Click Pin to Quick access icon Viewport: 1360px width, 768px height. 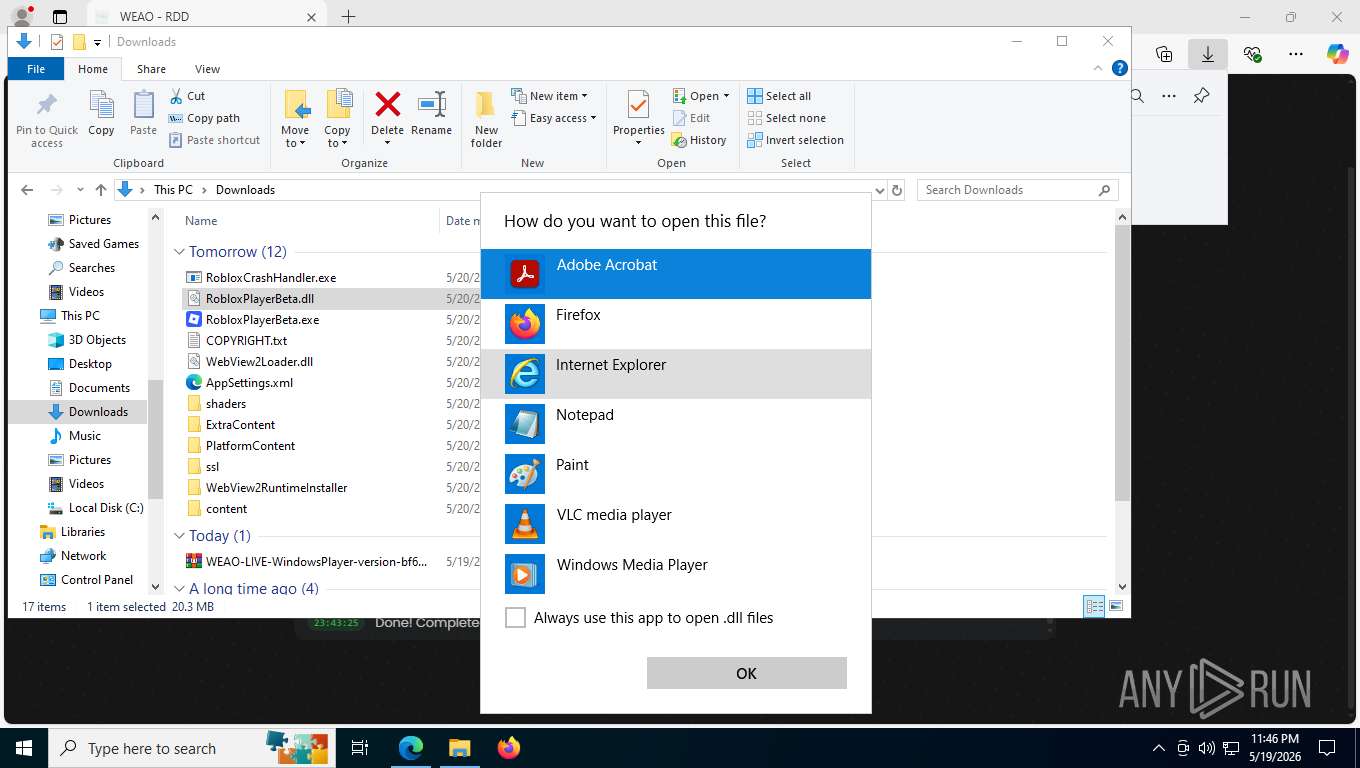pyautogui.click(x=46, y=120)
